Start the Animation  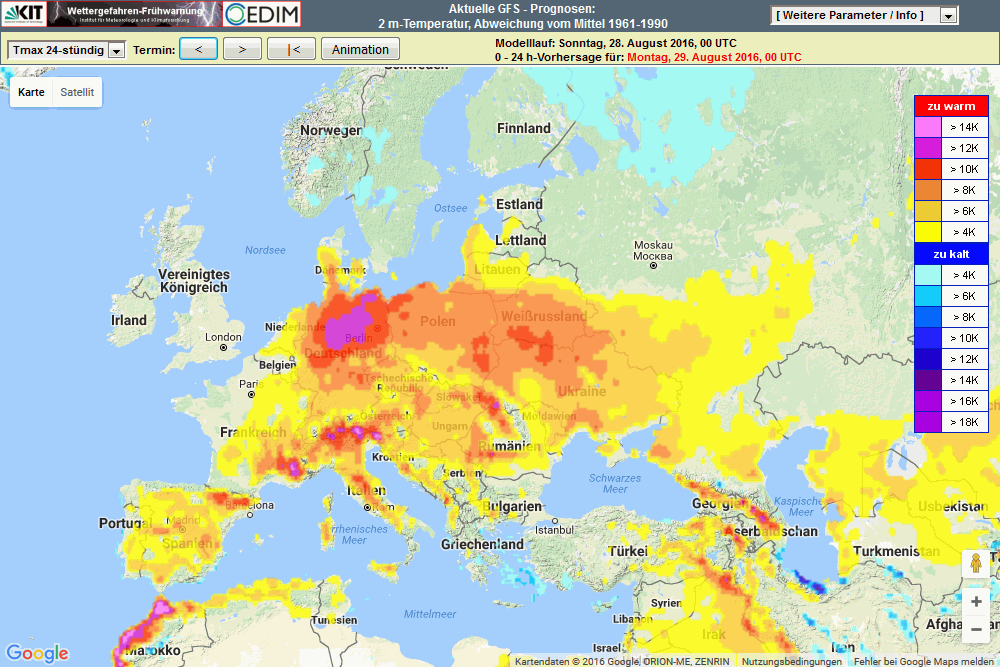click(360, 49)
